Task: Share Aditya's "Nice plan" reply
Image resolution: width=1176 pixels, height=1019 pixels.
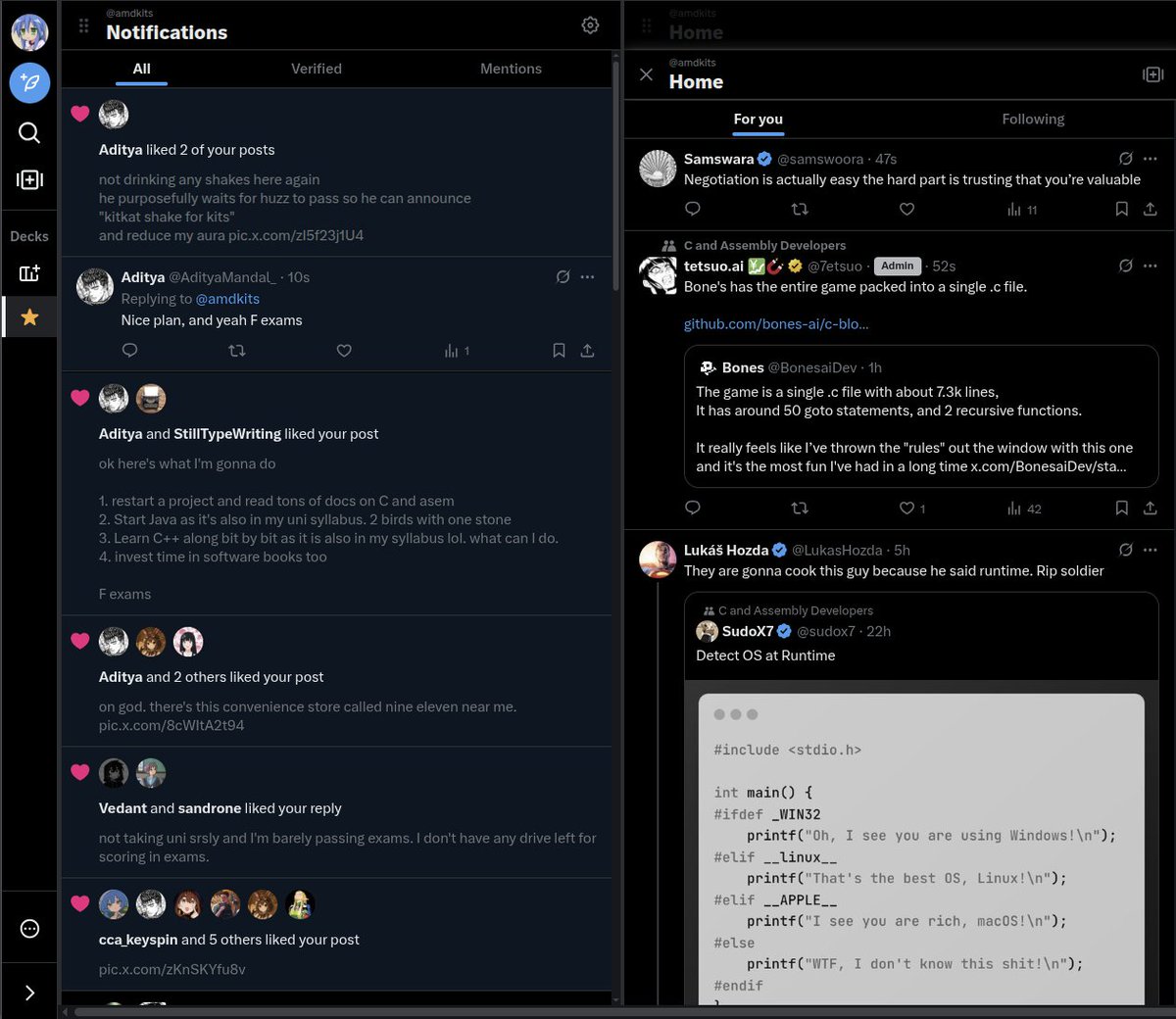Action: 587,350
